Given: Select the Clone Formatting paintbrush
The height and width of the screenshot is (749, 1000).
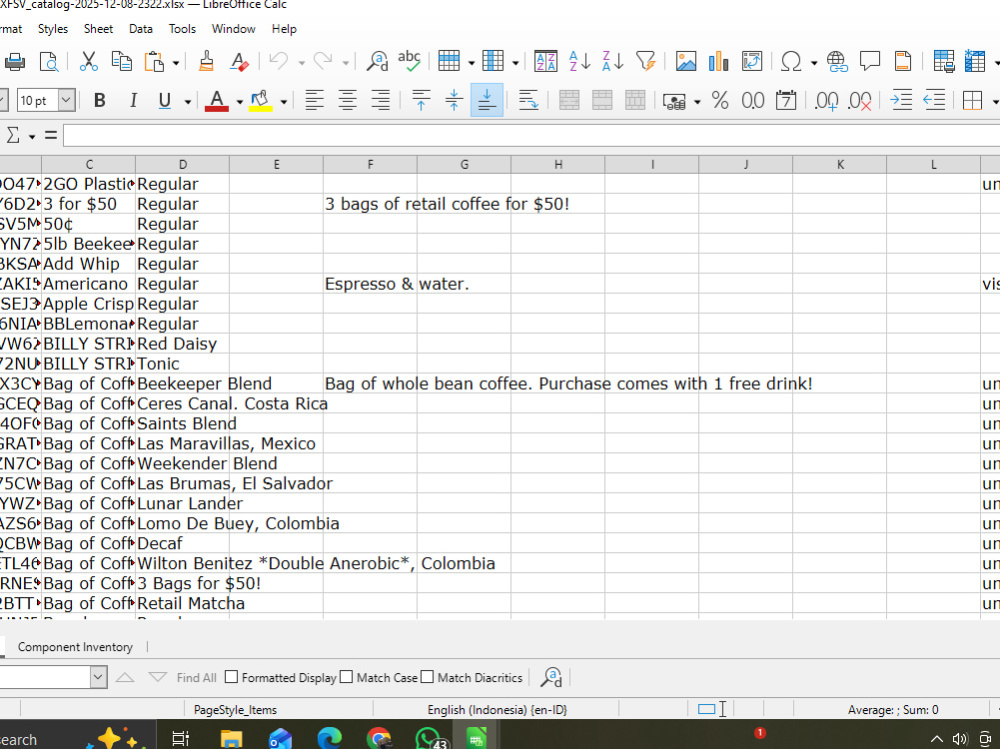Looking at the screenshot, I should pyautogui.click(x=206, y=62).
